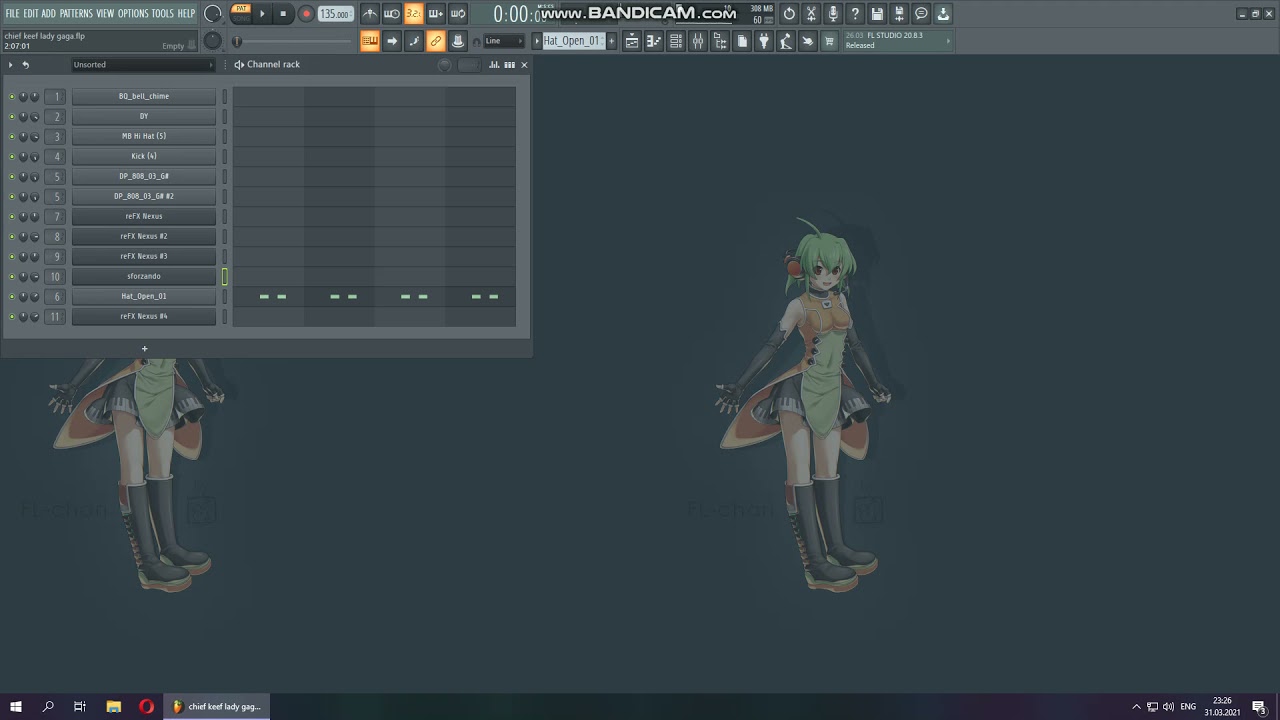Click the first Hat_Open_01 step note
The height and width of the screenshot is (720, 1280).
tap(264, 296)
